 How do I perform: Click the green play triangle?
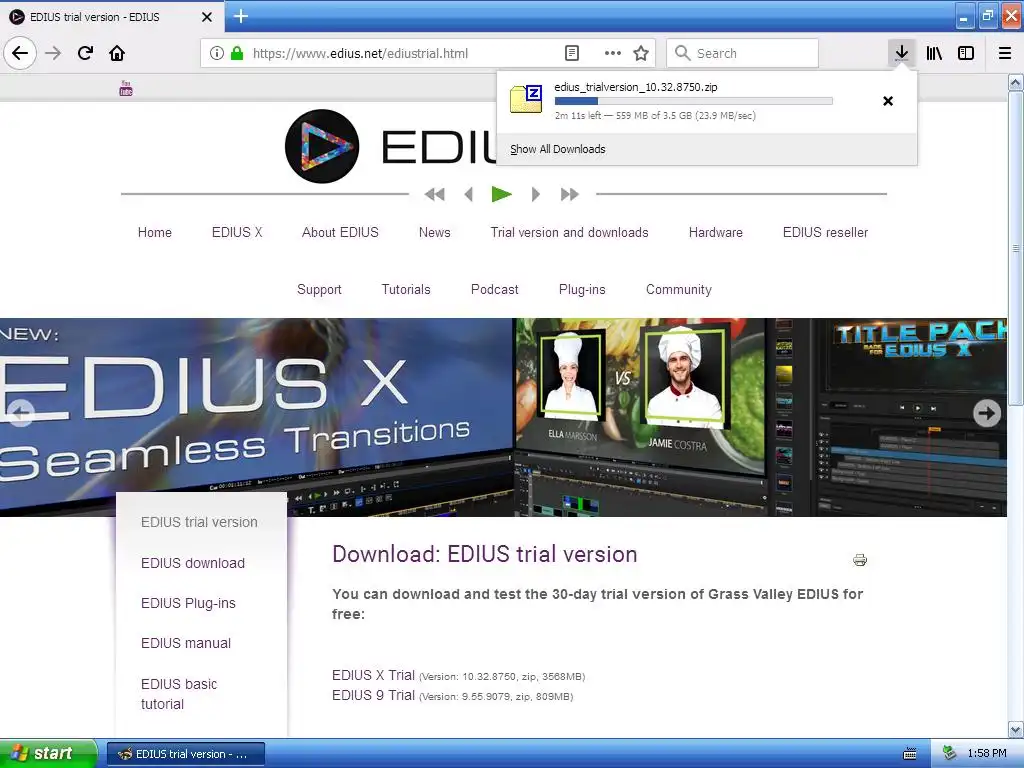[x=502, y=194]
